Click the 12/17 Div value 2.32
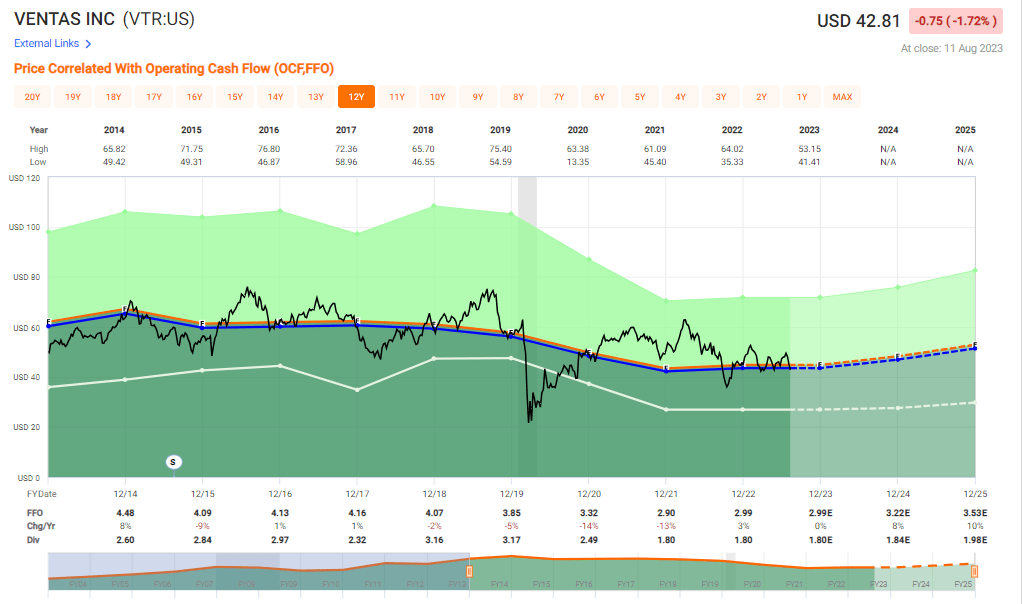 point(358,539)
